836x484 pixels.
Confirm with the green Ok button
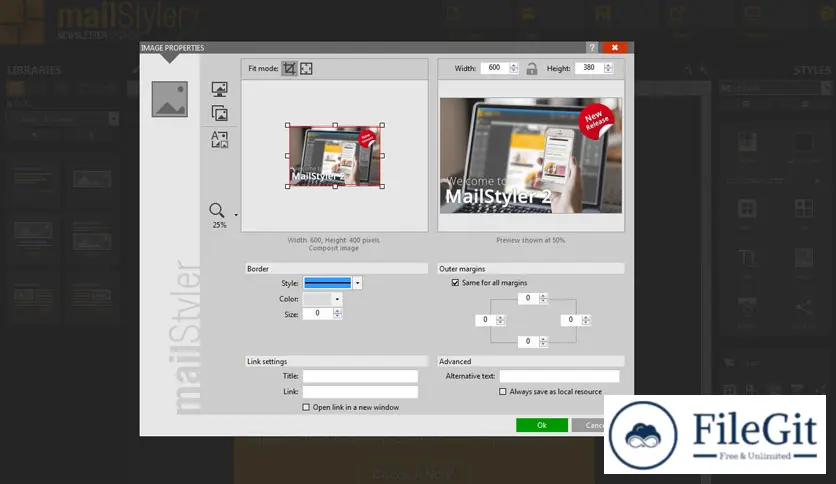(x=542, y=425)
